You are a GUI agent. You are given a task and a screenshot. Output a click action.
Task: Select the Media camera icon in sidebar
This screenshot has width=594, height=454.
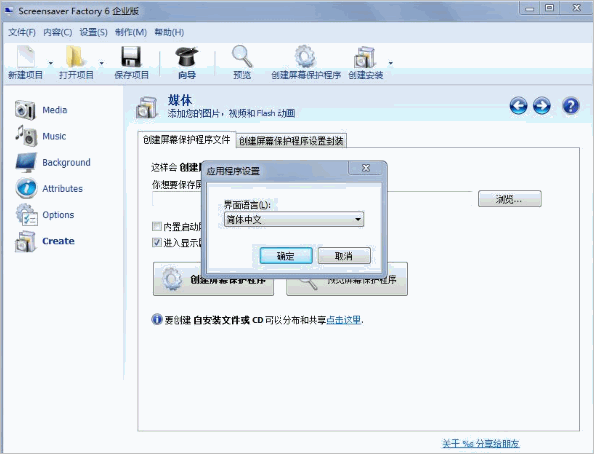pos(25,110)
